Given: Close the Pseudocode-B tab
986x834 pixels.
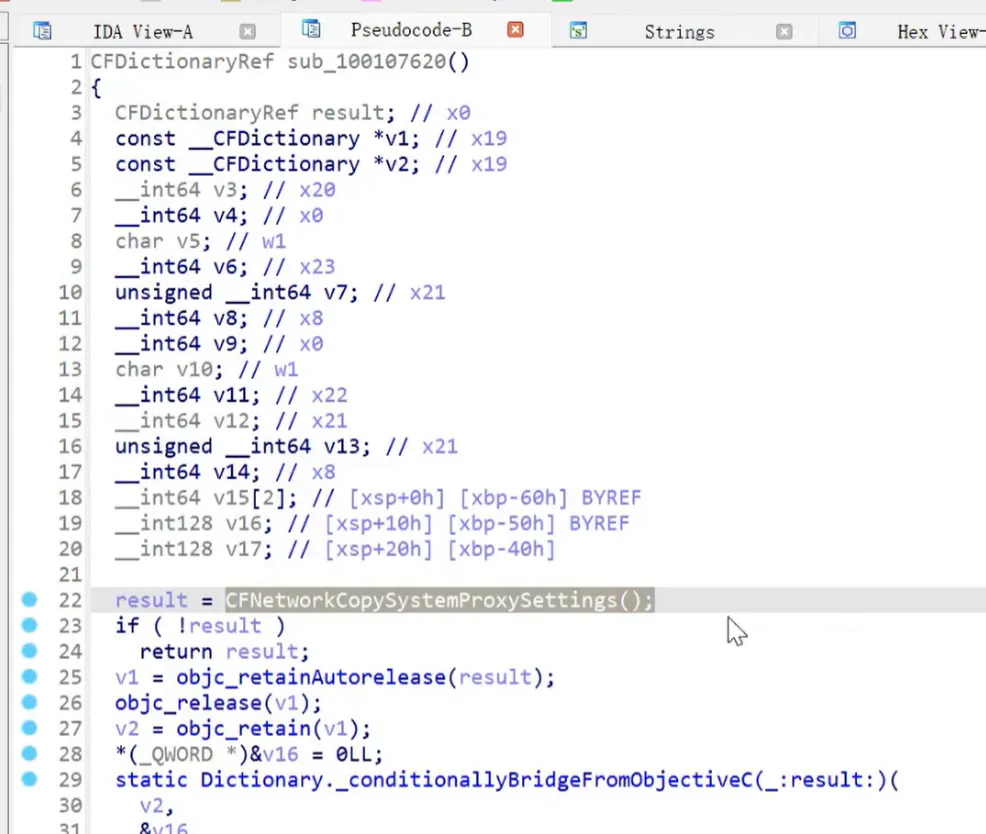Looking at the screenshot, I should pyautogui.click(x=516, y=30).
